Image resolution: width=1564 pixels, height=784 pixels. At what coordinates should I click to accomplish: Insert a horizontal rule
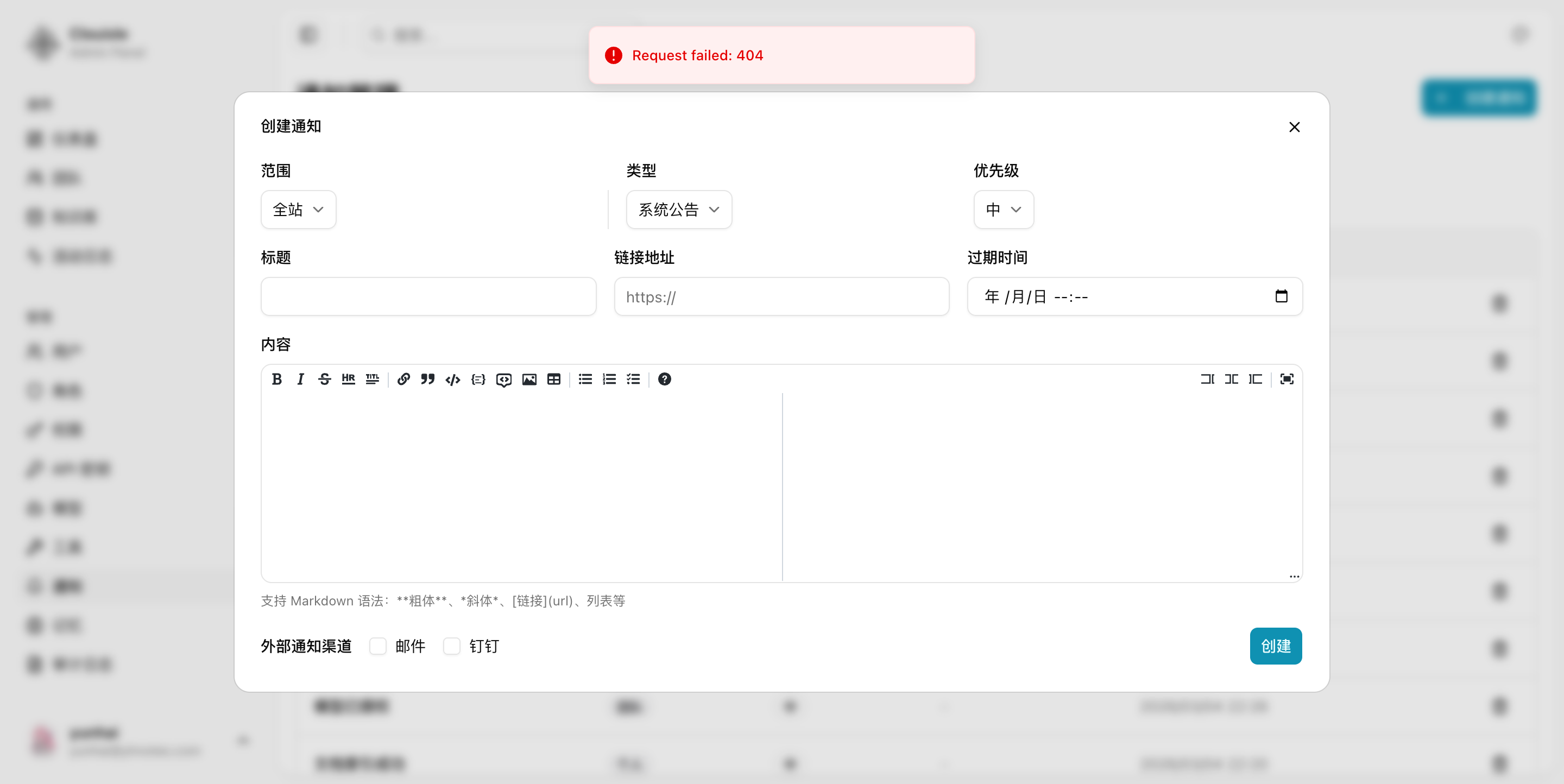[x=348, y=380]
